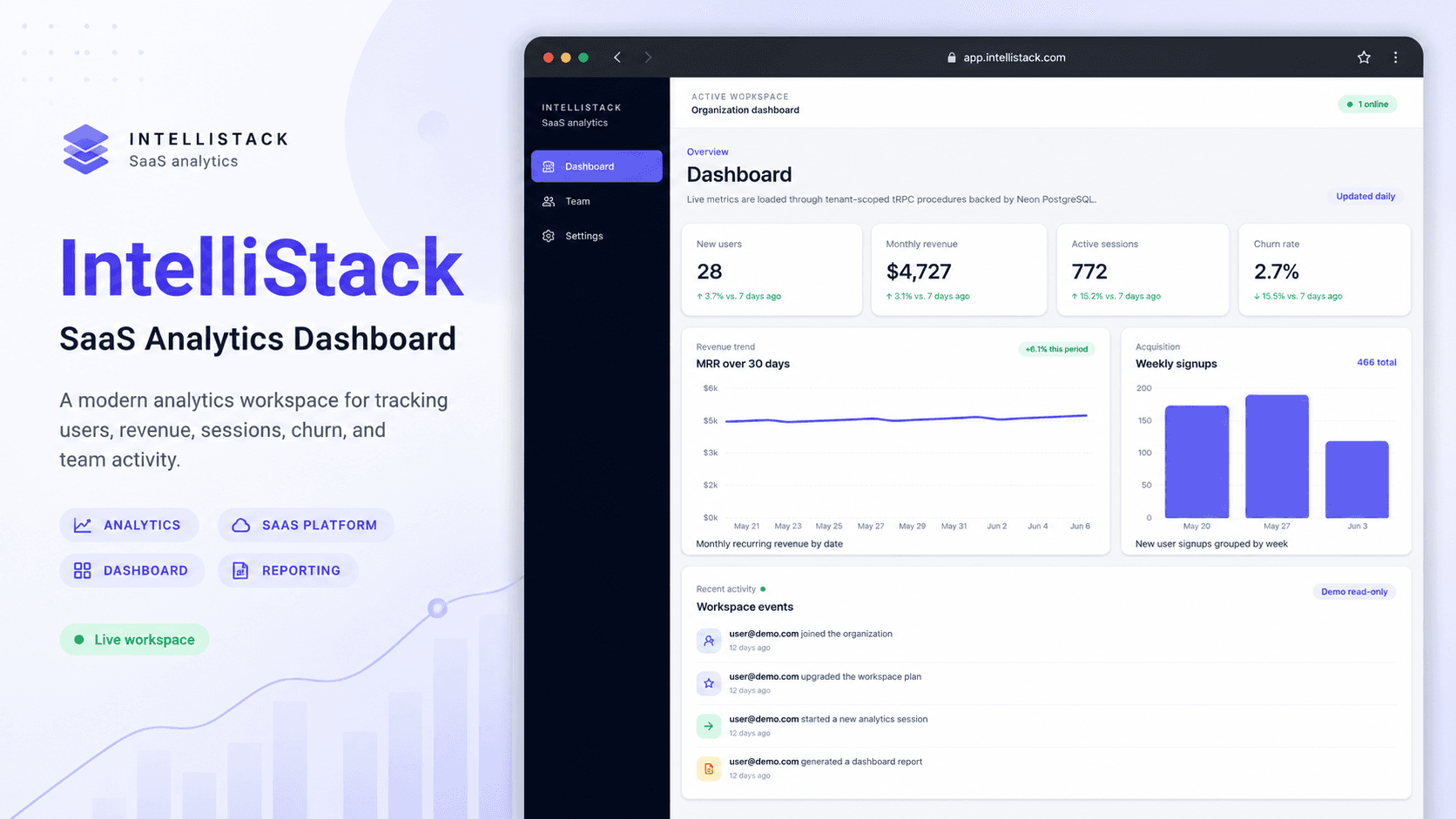The width and height of the screenshot is (1456, 819).
Task: Click the joined-organization user icon
Action: (x=709, y=641)
